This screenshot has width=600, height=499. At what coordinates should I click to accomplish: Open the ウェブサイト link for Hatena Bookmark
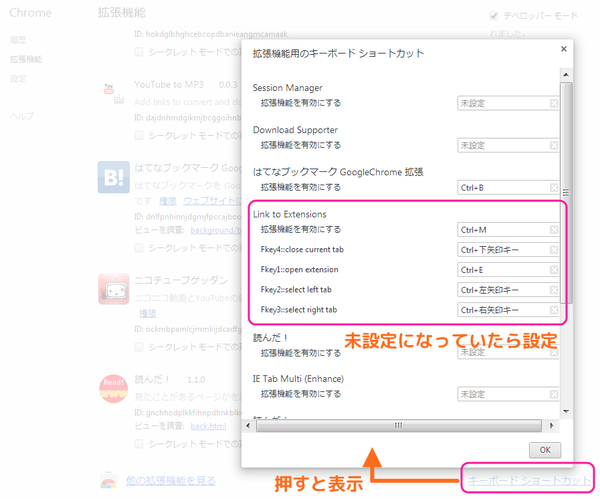pyautogui.click(x=212, y=201)
